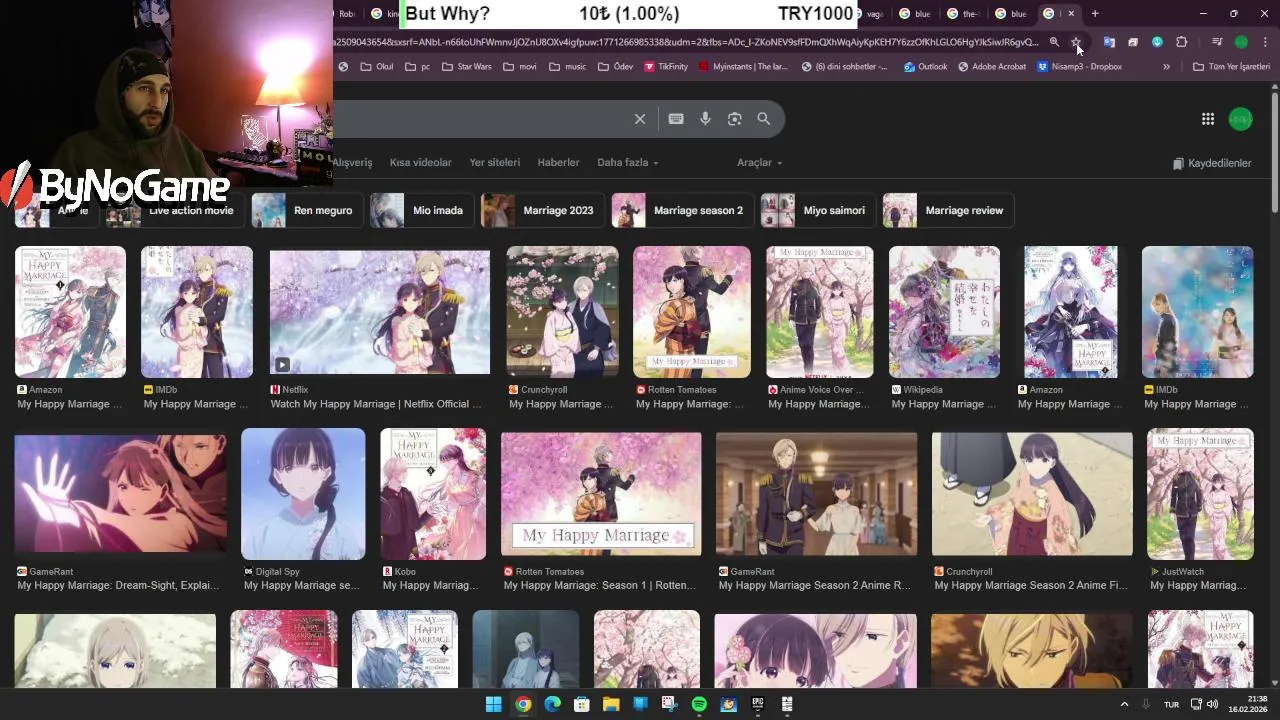The width and height of the screenshot is (1280, 720).
Task: Open 'My Happy Marriage: Season 1 | Rotten' link
Action: [600, 586]
